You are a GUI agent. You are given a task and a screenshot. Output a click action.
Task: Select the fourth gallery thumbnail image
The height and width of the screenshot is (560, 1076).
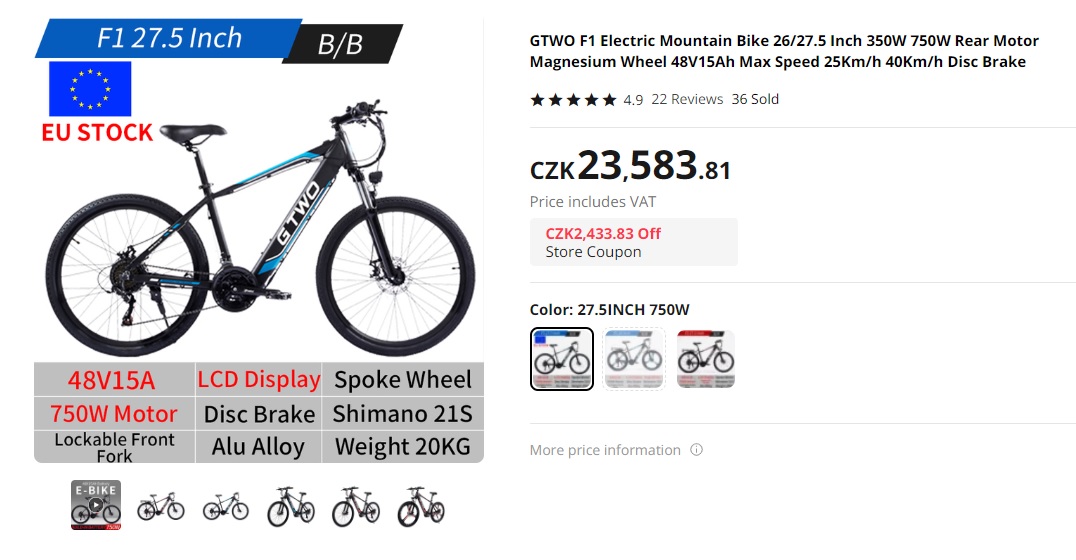[x=291, y=506]
